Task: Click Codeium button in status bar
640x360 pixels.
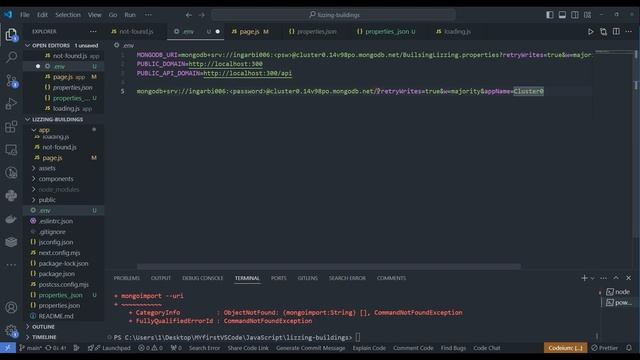Action: tap(565, 348)
